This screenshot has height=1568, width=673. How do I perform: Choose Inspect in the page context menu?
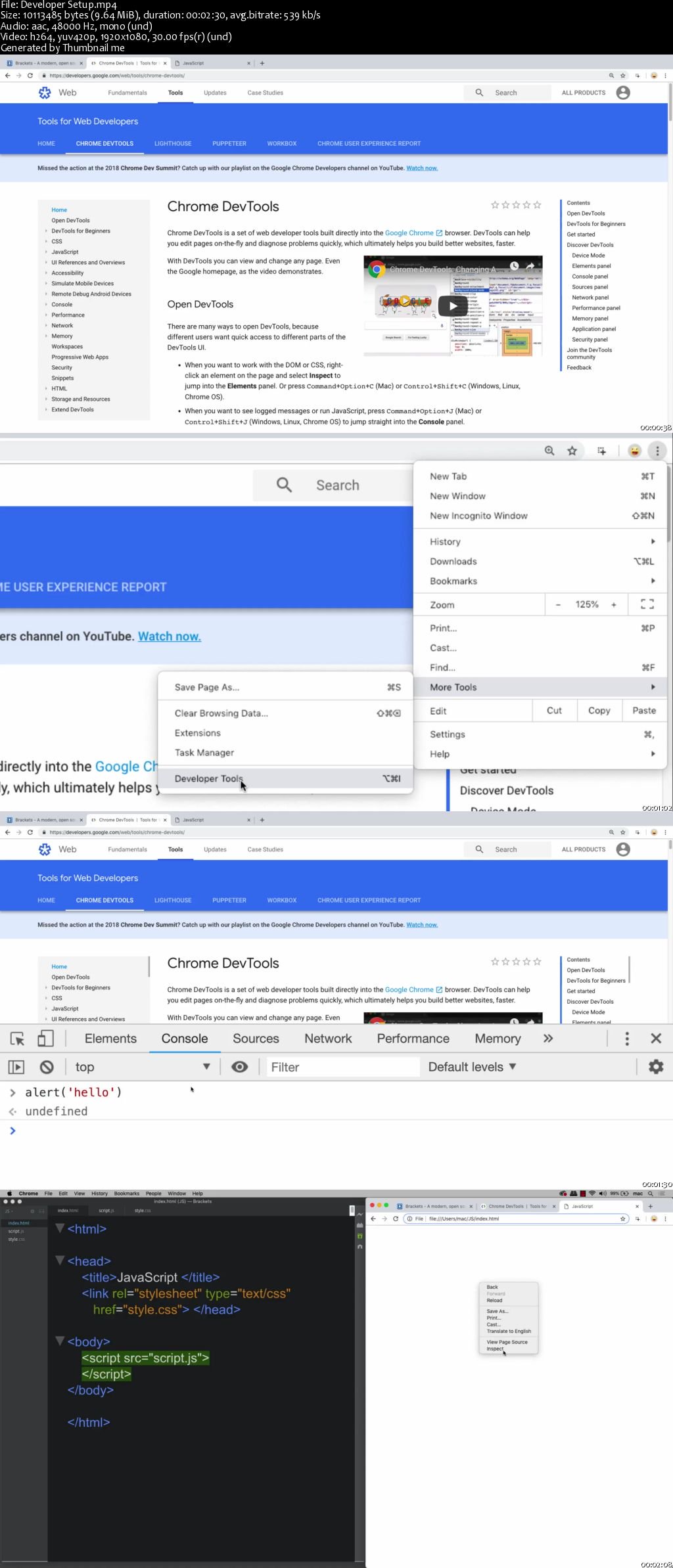[509, 1349]
